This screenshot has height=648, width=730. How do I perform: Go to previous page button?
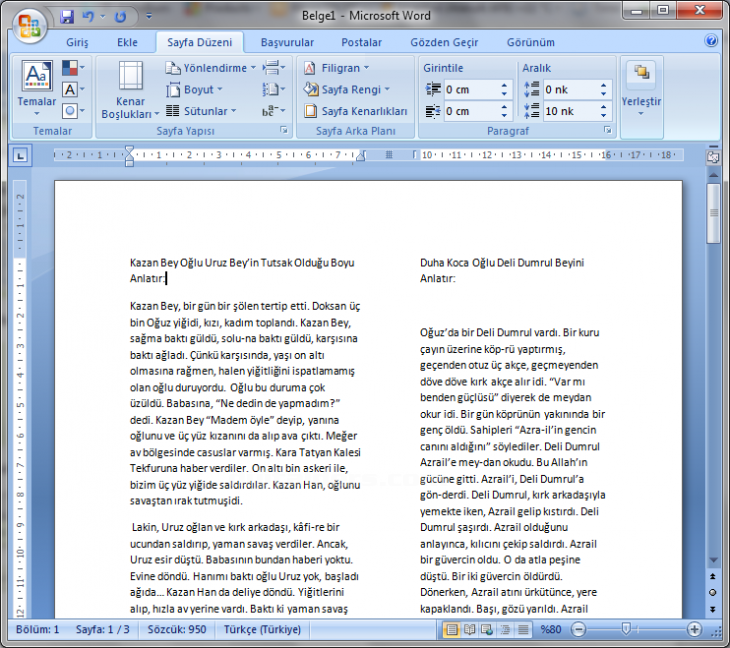pos(713,576)
